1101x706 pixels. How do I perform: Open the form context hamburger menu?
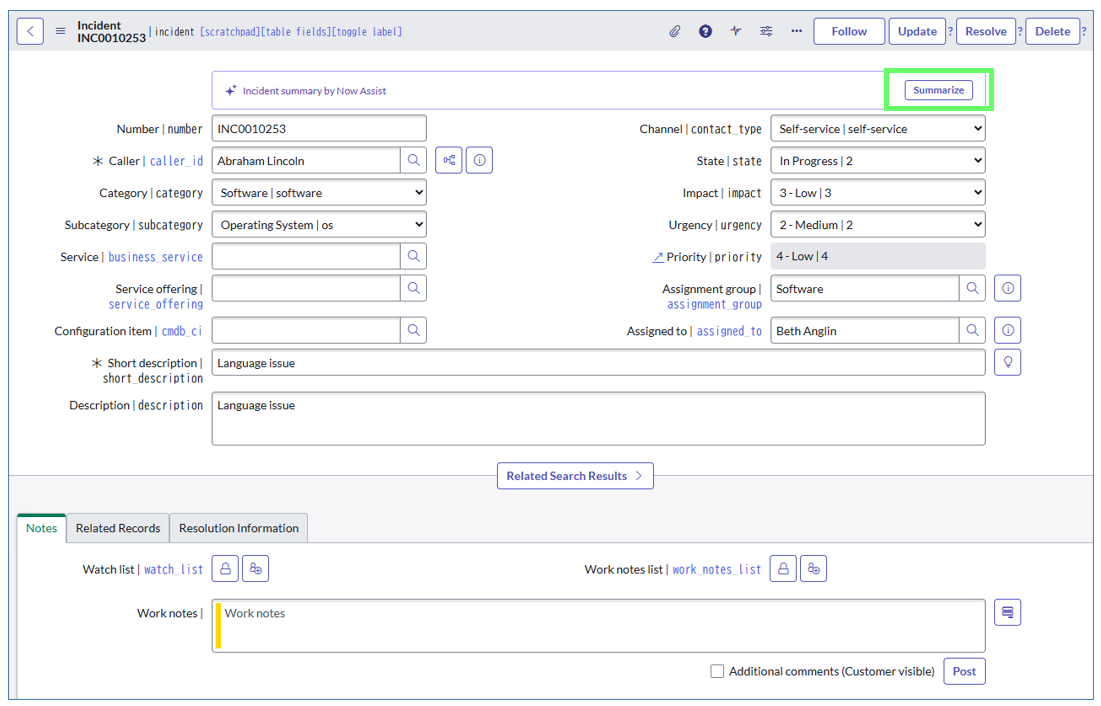(x=60, y=31)
